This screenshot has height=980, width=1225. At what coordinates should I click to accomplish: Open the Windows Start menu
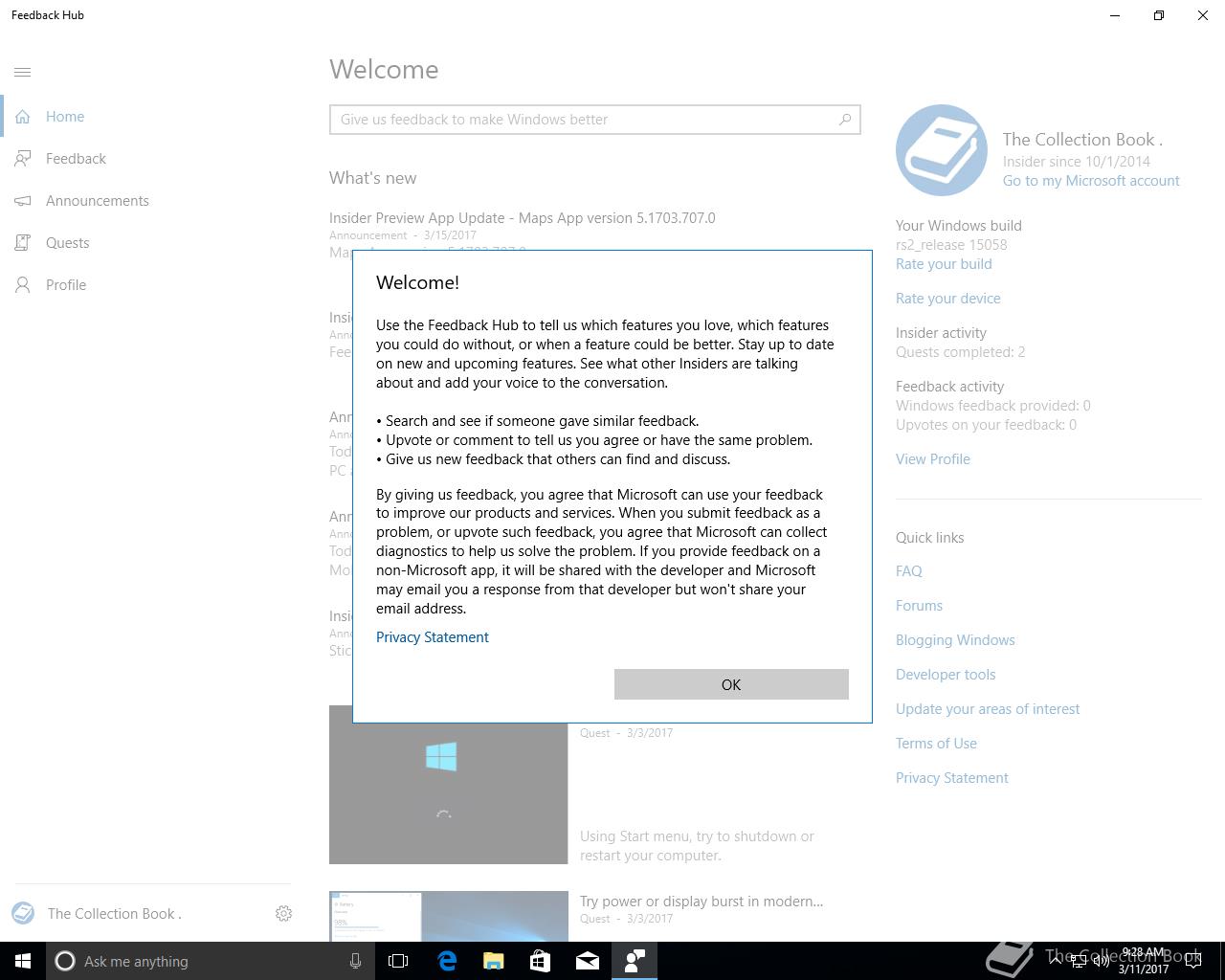23,961
